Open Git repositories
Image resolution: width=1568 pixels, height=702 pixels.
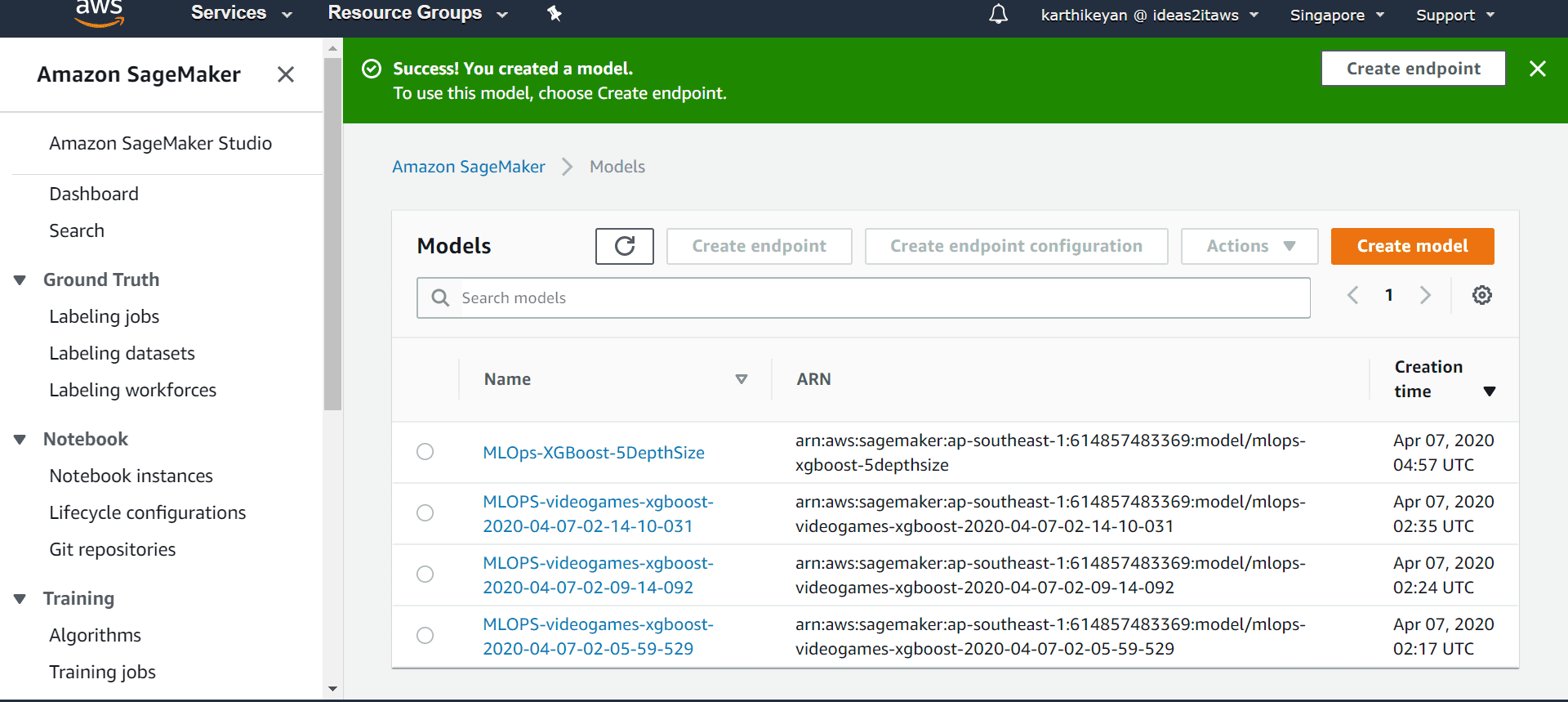(x=112, y=549)
